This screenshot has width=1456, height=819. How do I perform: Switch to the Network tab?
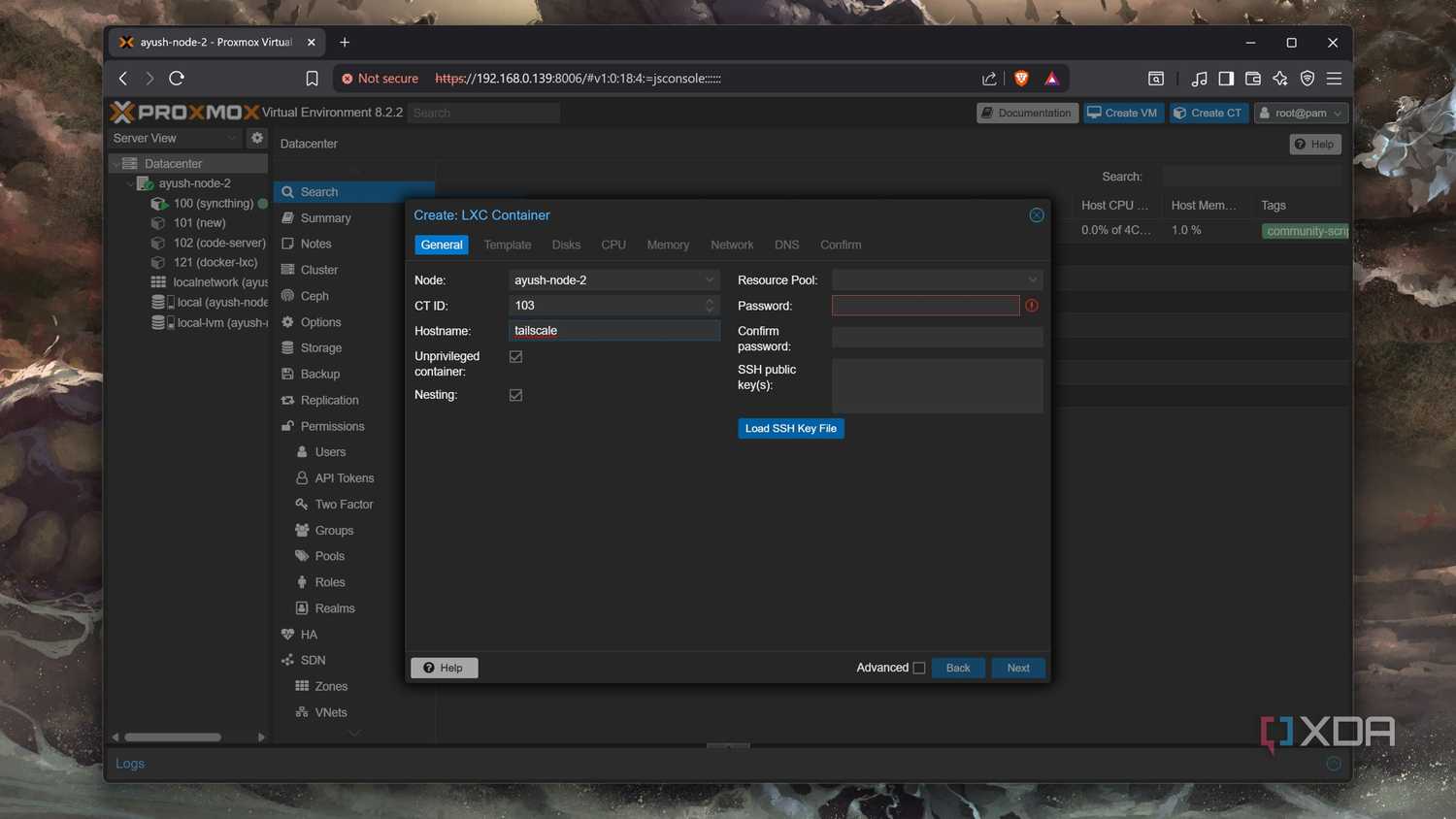pyautogui.click(x=732, y=245)
